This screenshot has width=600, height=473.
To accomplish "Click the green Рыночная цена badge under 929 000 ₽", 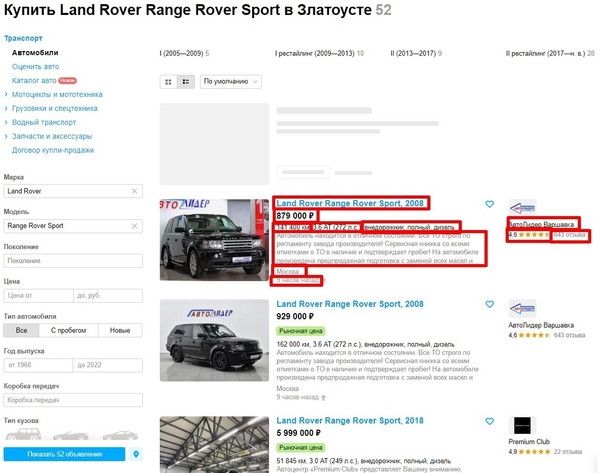I will [301, 331].
